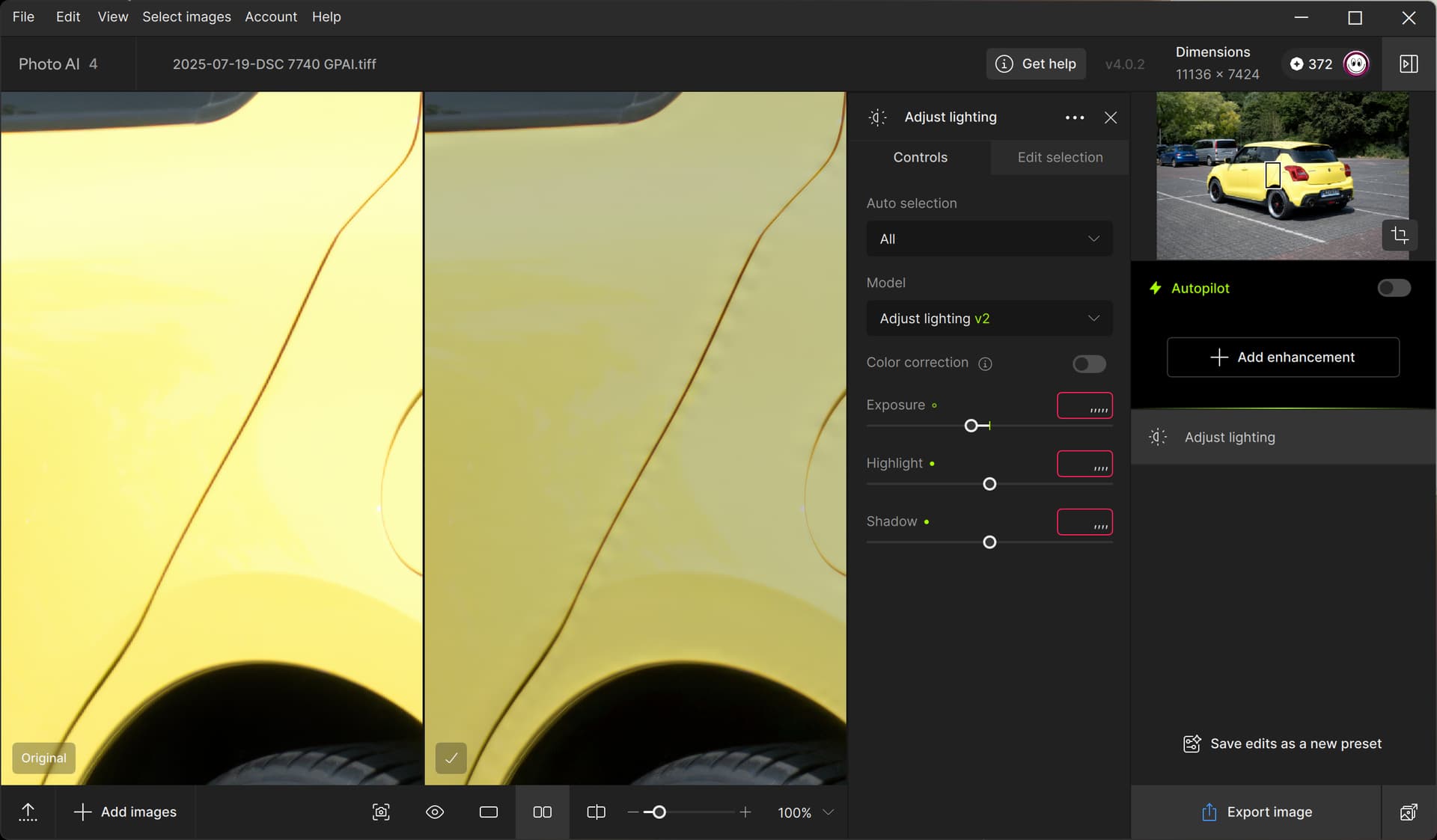Click the crop icon on the thumbnail preview

(1399, 236)
